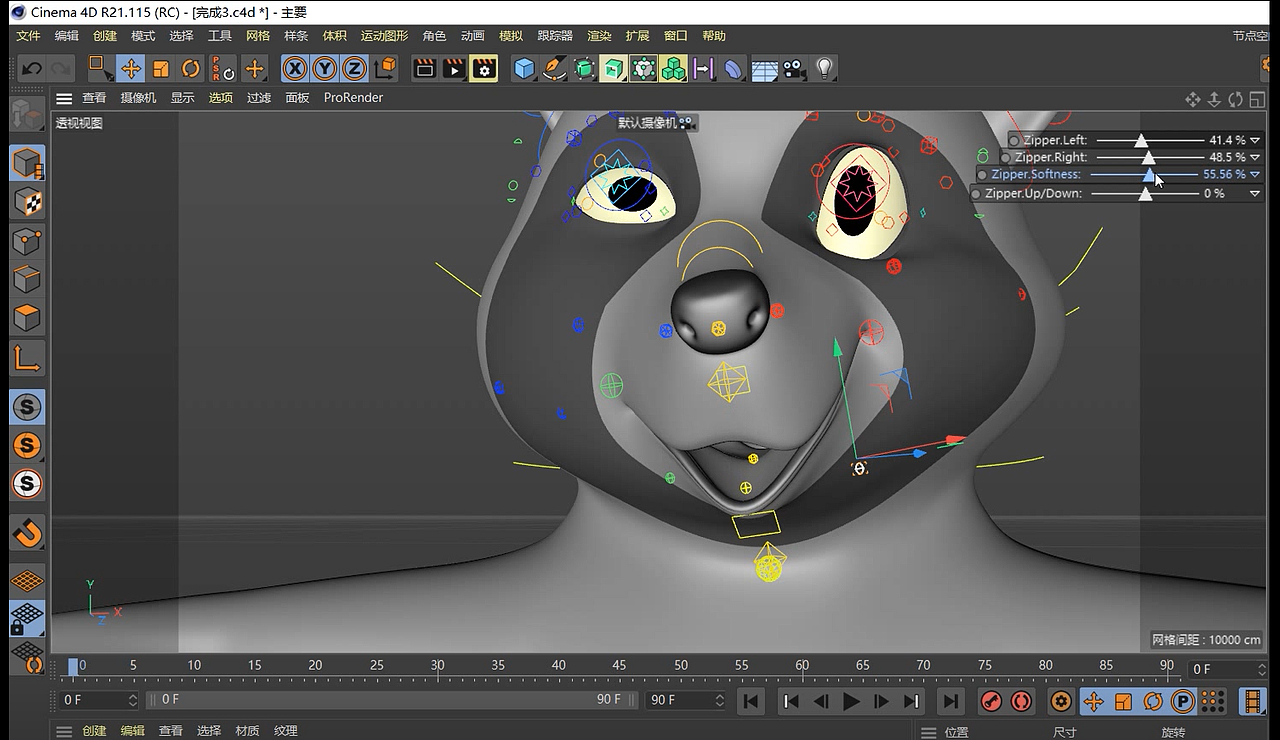
Task: Toggle Autokeying next to the record button
Action: [x=1021, y=701]
